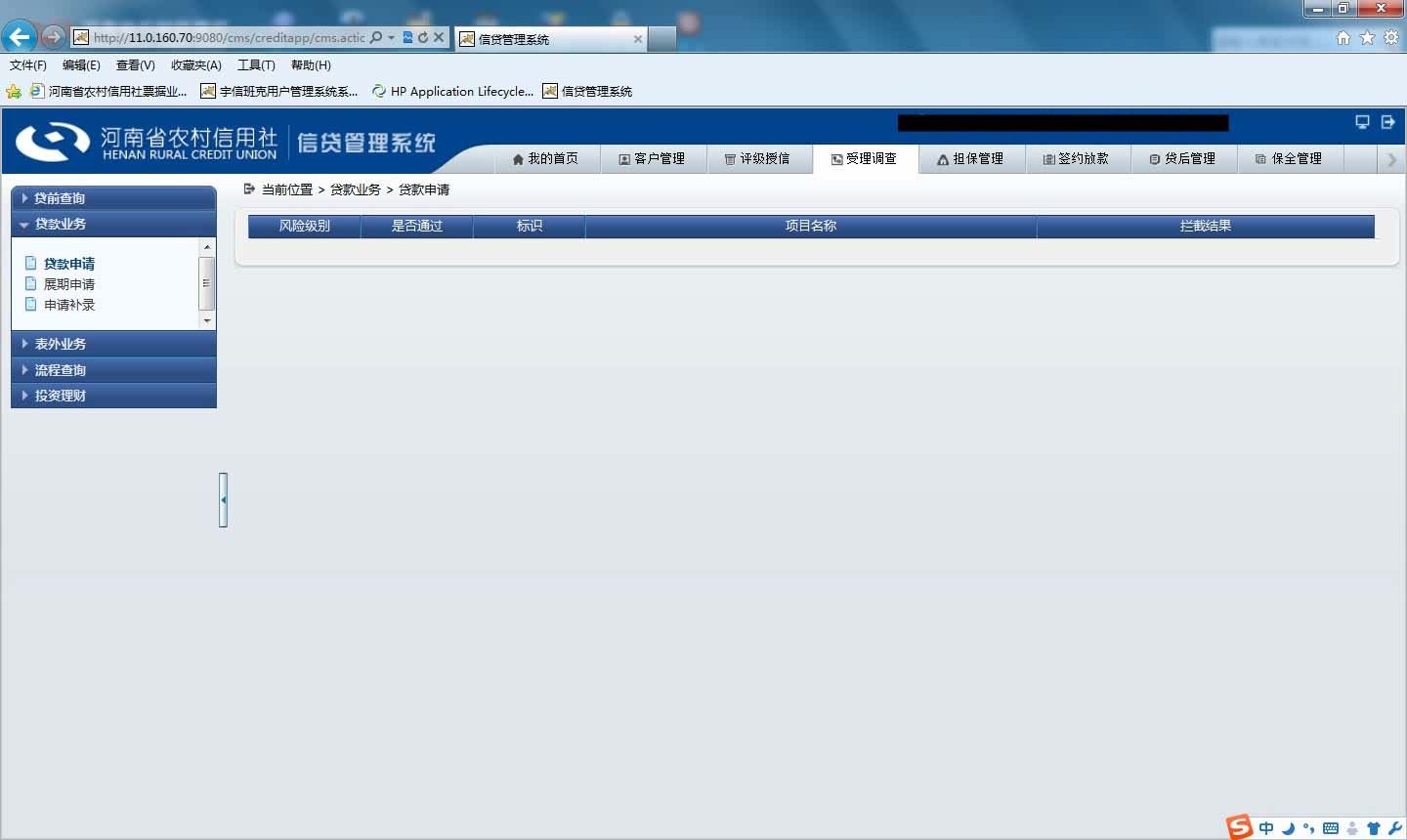Viewport: 1407px width, 840px height.
Task: Toggle the punctuation mode icon in Sogou bar
Action: [x=1309, y=828]
